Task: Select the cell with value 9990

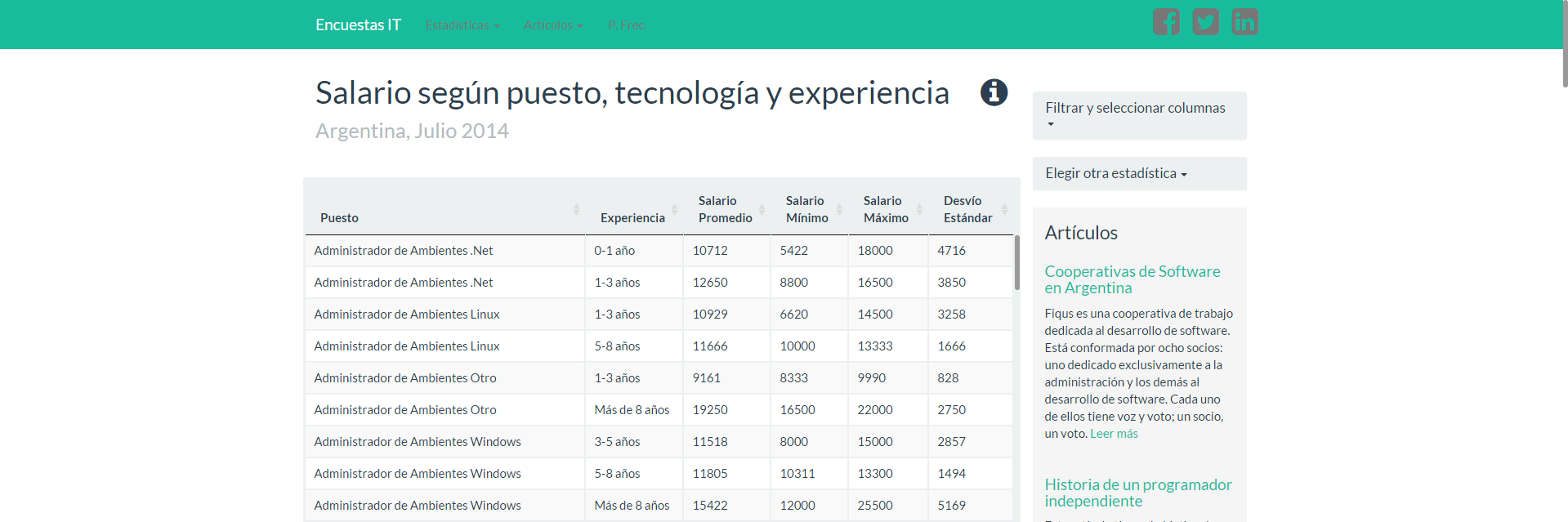Action: tap(888, 378)
